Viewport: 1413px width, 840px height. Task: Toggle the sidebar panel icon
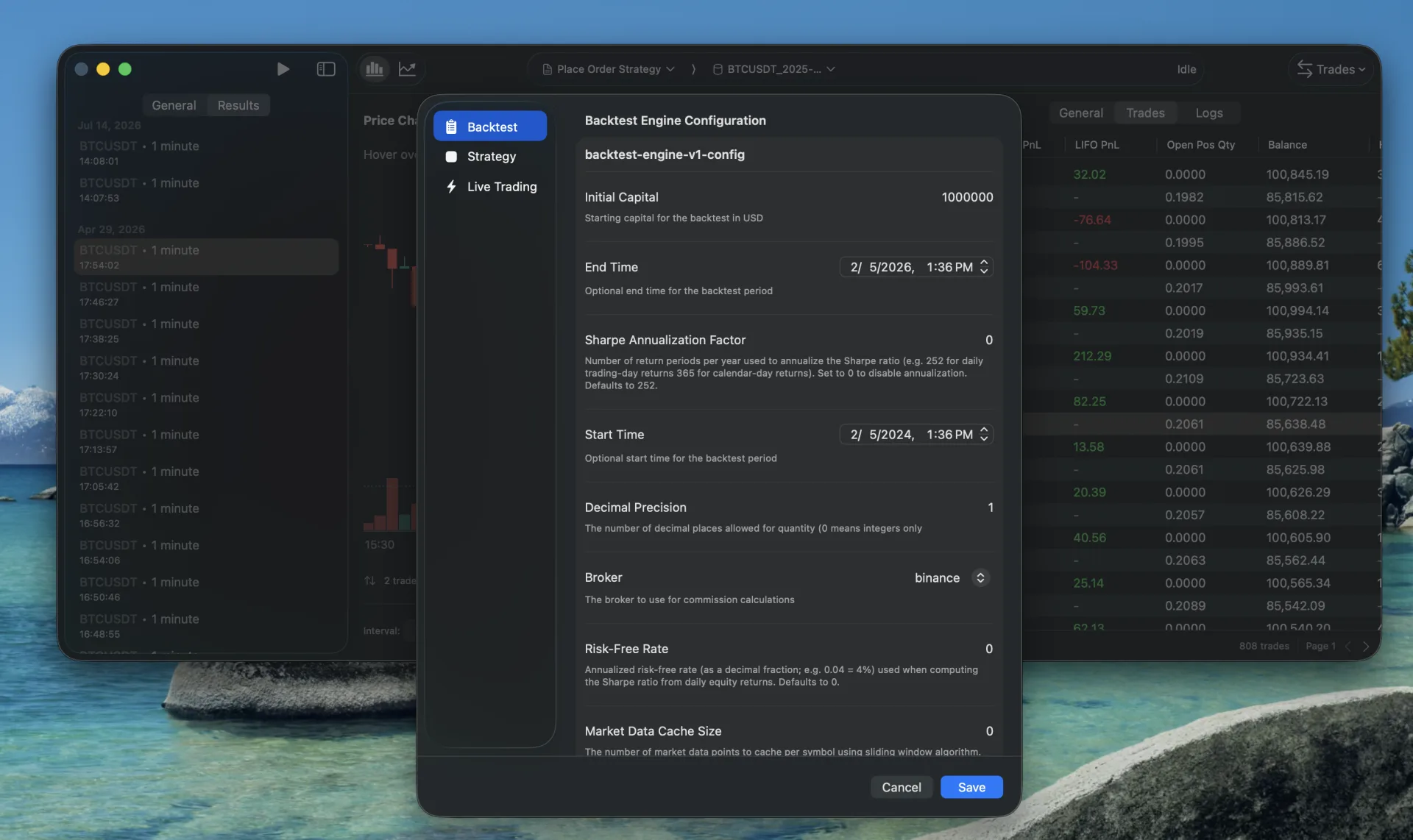click(326, 69)
